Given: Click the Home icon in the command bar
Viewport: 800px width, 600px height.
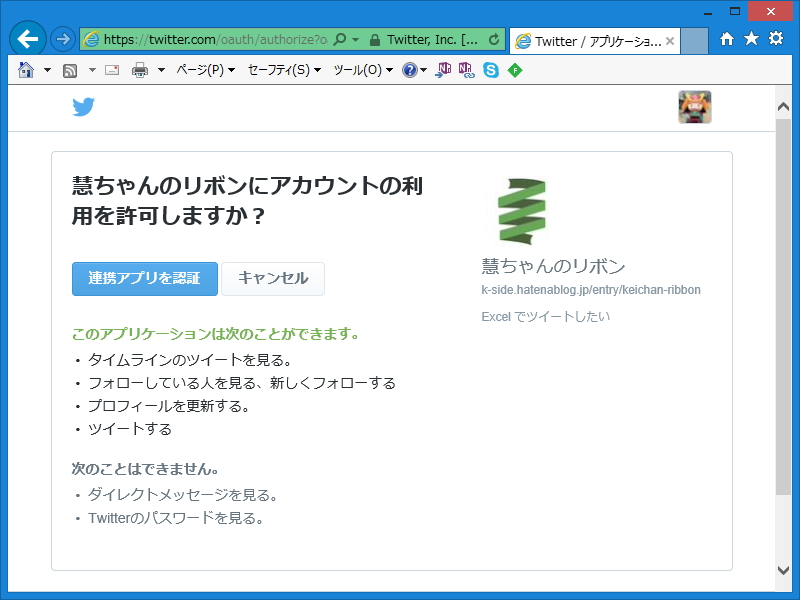Looking at the screenshot, I should pyautogui.click(x=27, y=69).
